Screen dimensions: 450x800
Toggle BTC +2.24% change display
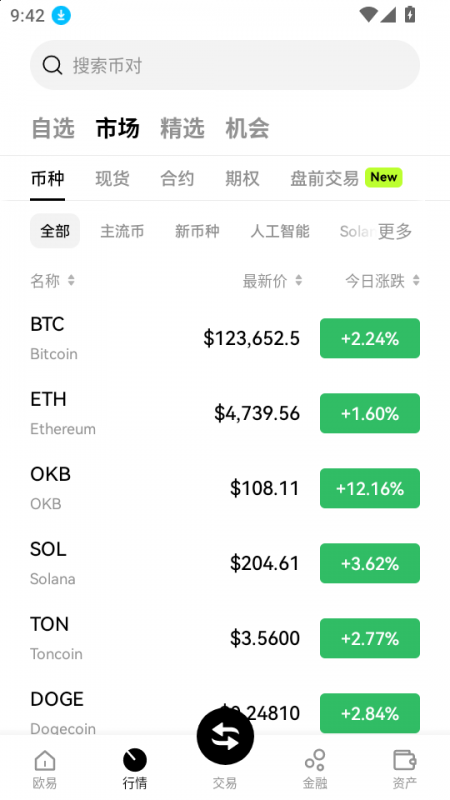[370, 338]
